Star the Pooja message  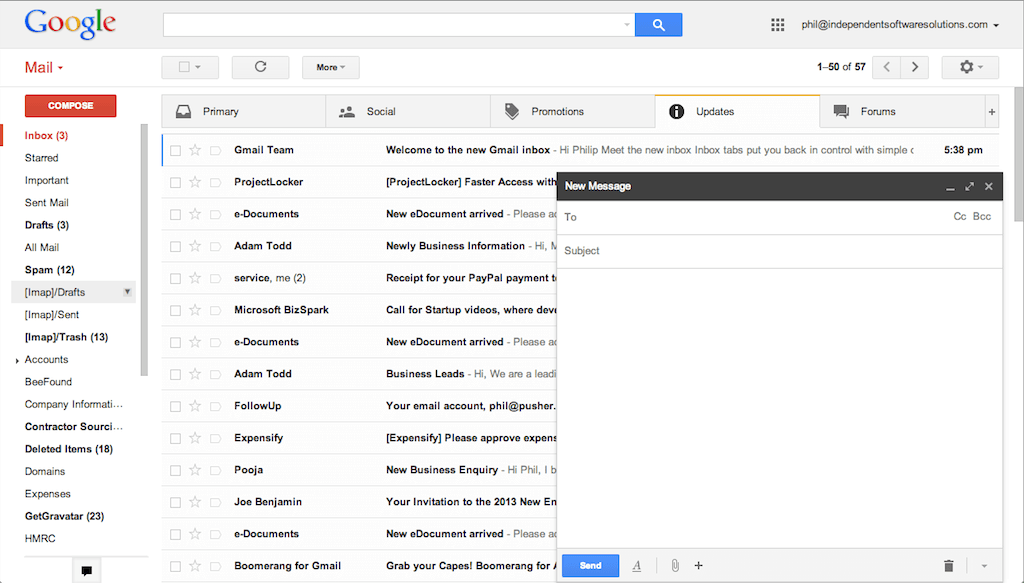195,470
